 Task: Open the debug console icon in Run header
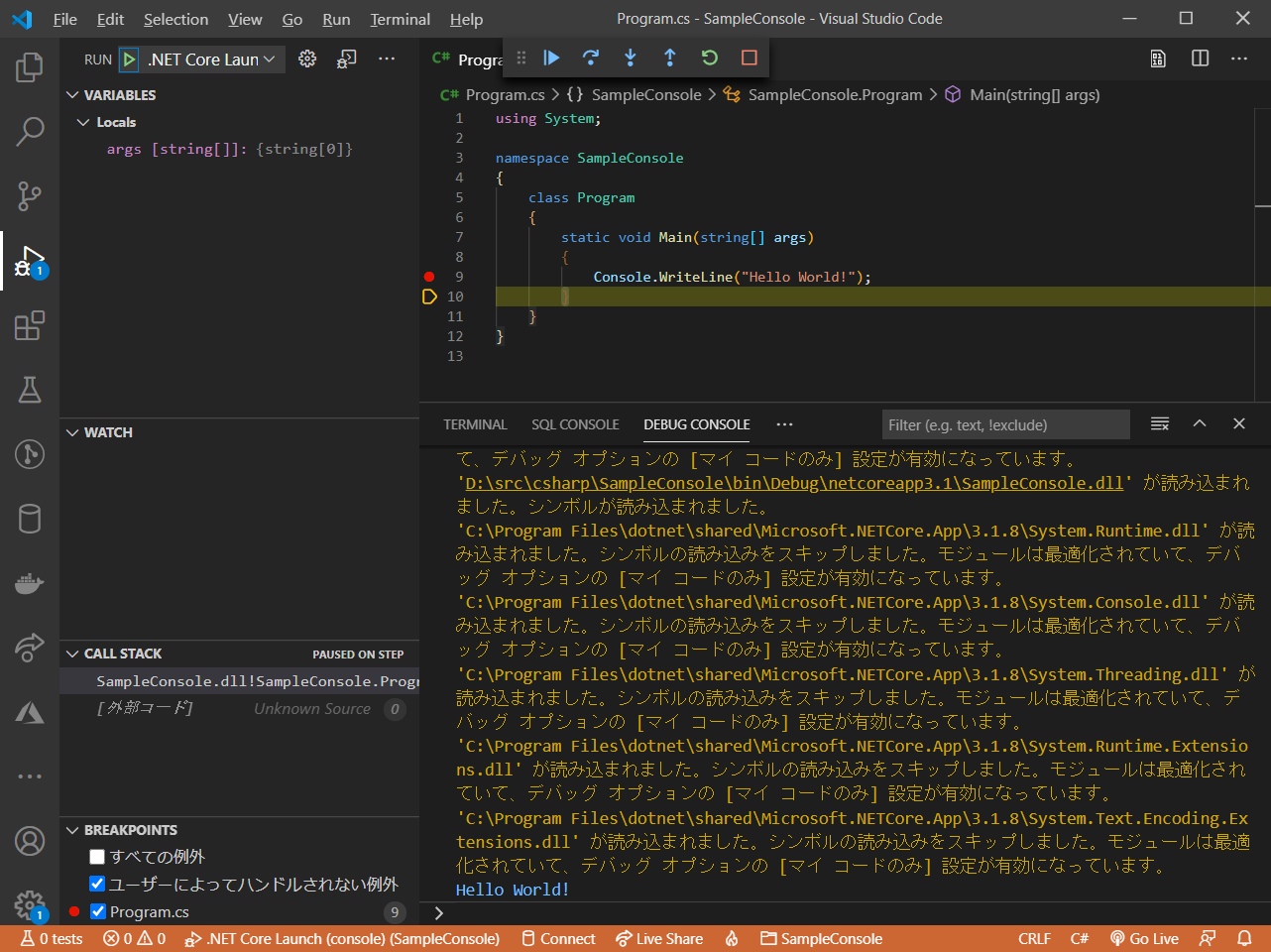[347, 59]
